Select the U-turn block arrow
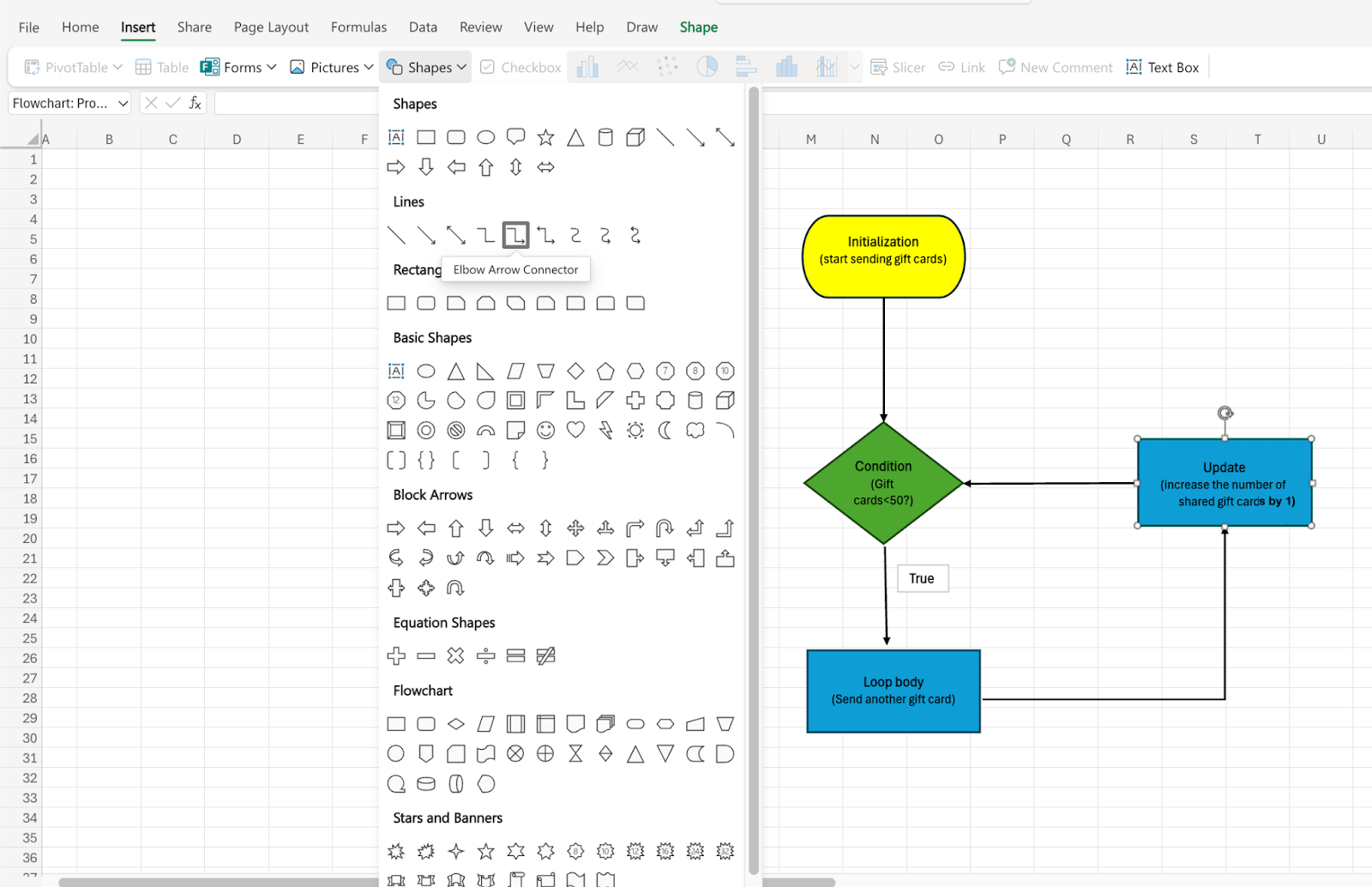Viewport: 1372px width, 887px height. [x=665, y=528]
